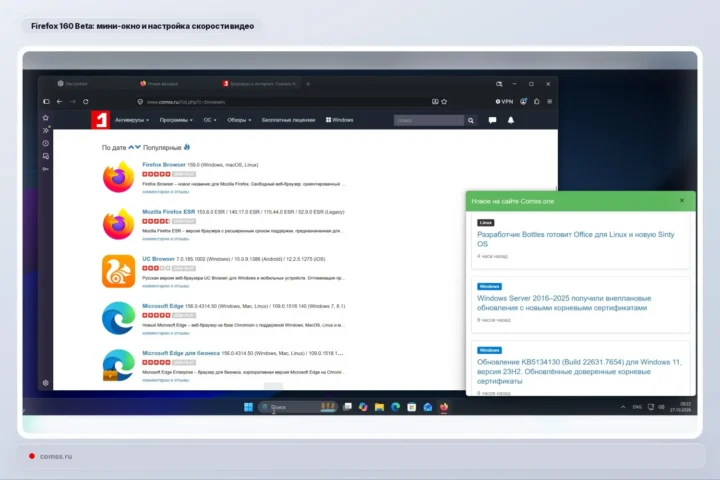Open the Firefox VPN button
The image size is (720, 480).
tap(504, 102)
